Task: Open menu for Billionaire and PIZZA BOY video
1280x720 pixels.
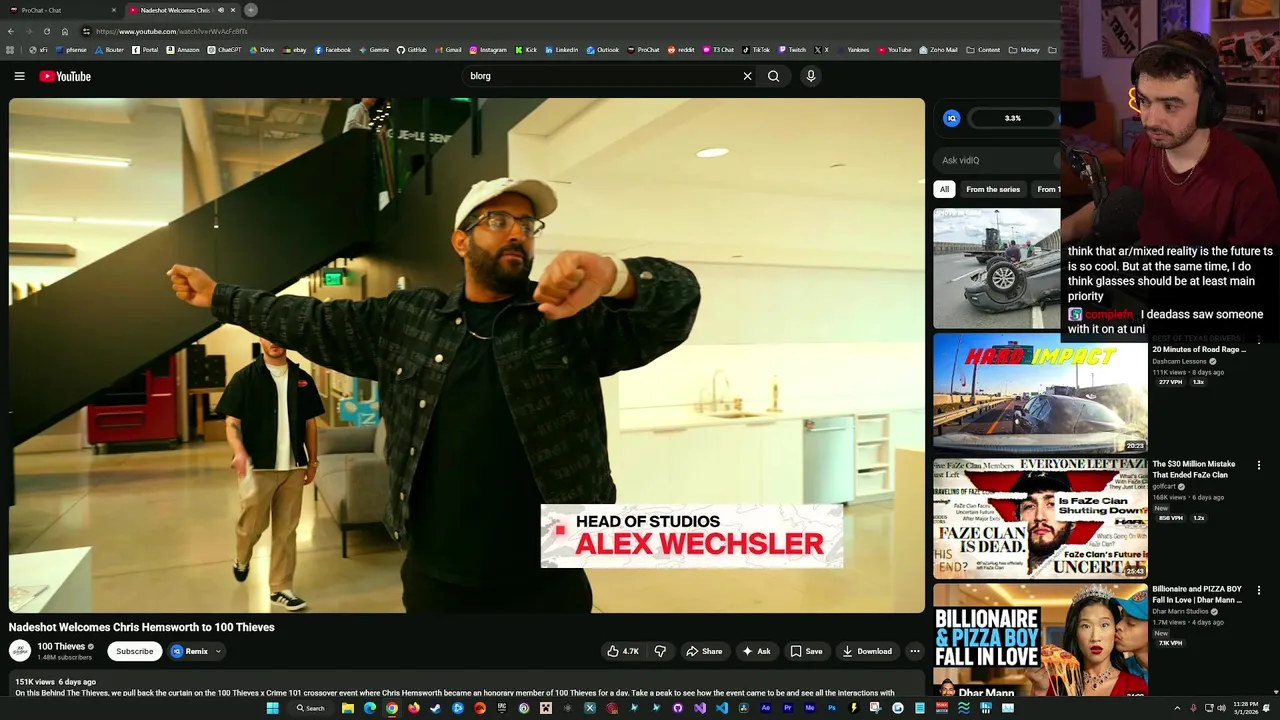Action: (1259, 590)
